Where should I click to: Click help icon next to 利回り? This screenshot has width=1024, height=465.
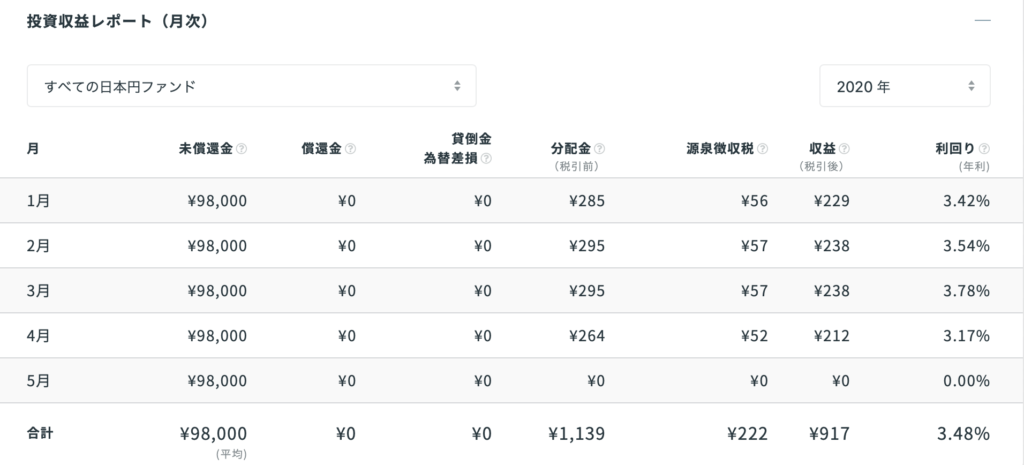click(984, 149)
